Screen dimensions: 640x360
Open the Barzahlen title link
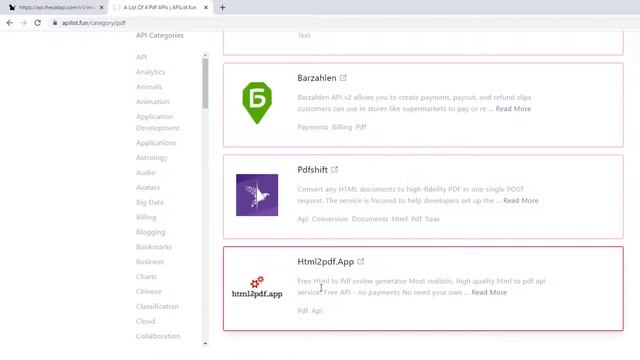pos(317,78)
